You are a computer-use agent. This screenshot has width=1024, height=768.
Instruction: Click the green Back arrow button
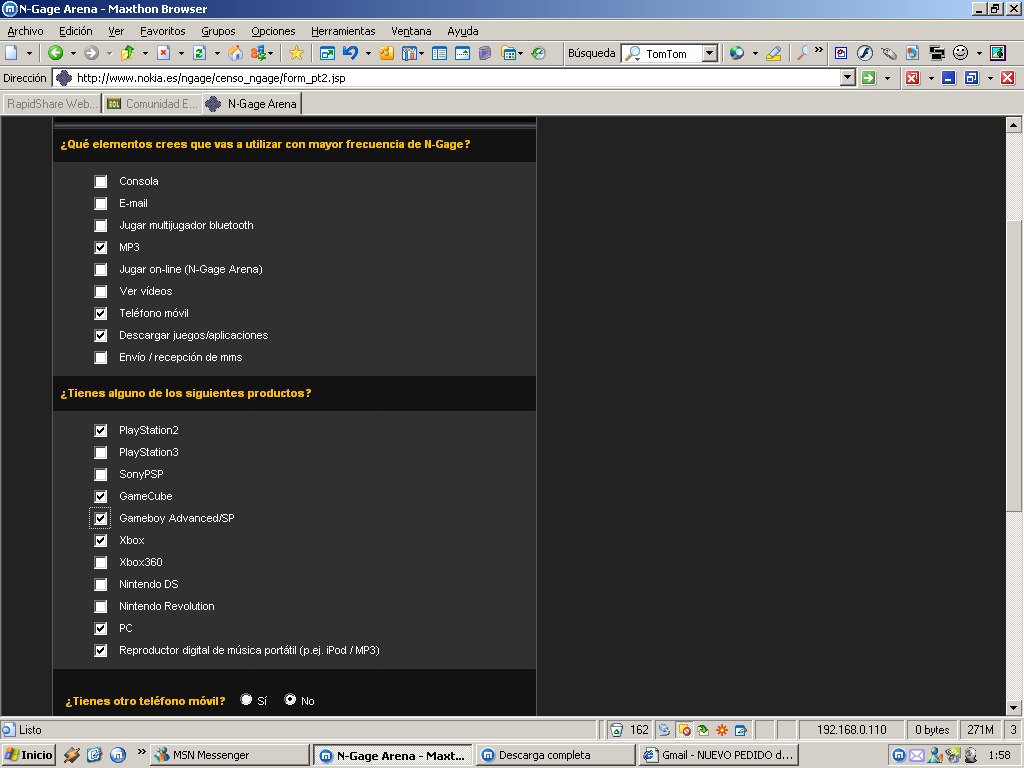click(x=56, y=54)
